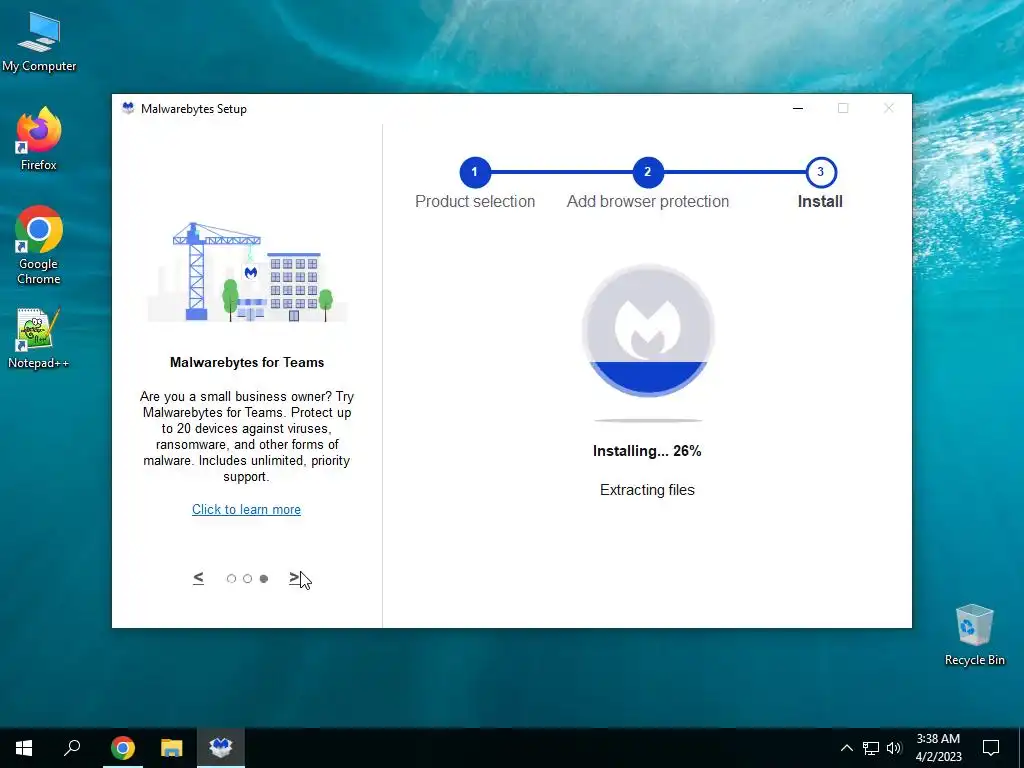Screen dimensions: 1024x768
Task: Open the taskbar clock showing 3:38 AM
Action: 938,748
